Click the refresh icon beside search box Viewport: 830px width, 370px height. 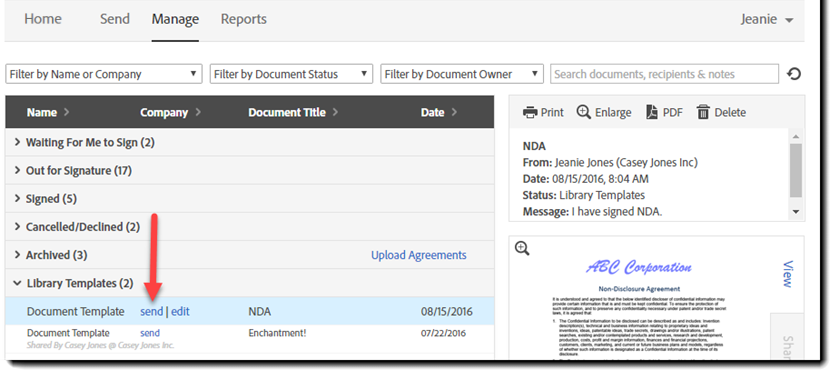pyautogui.click(x=793, y=74)
